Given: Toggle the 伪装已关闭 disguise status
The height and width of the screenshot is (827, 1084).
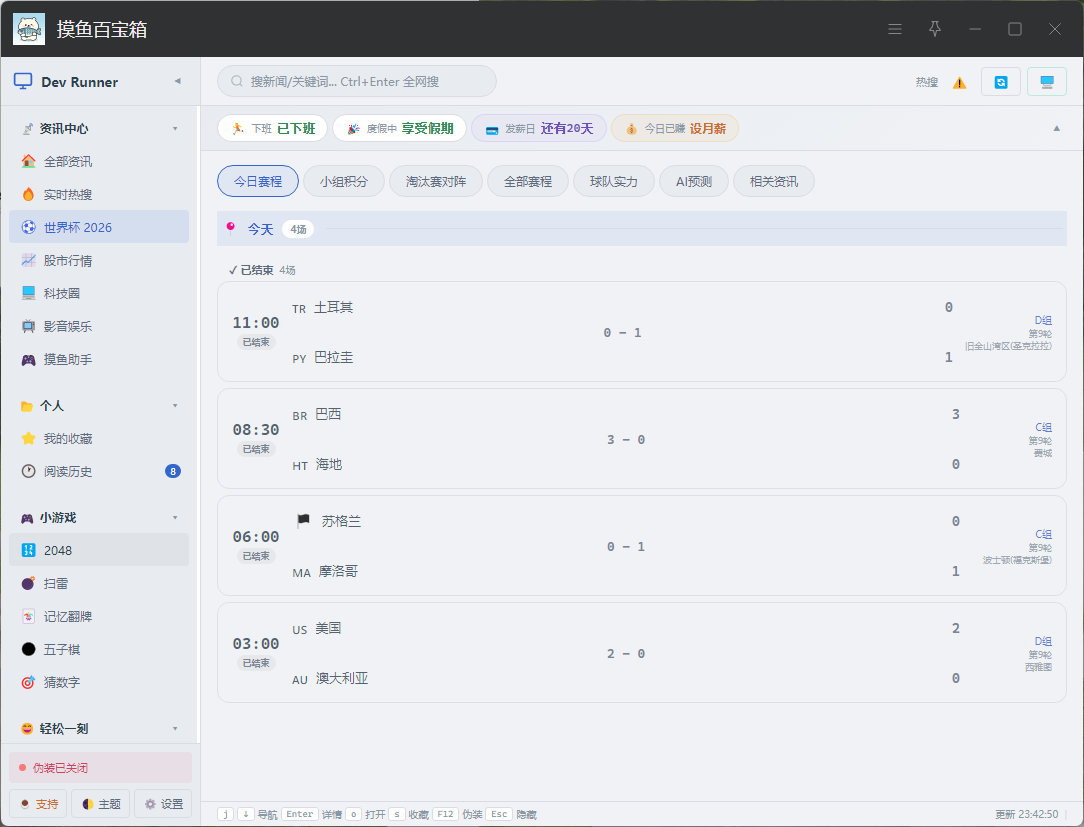Looking at the screenshot, I should (x=100, y=768).
